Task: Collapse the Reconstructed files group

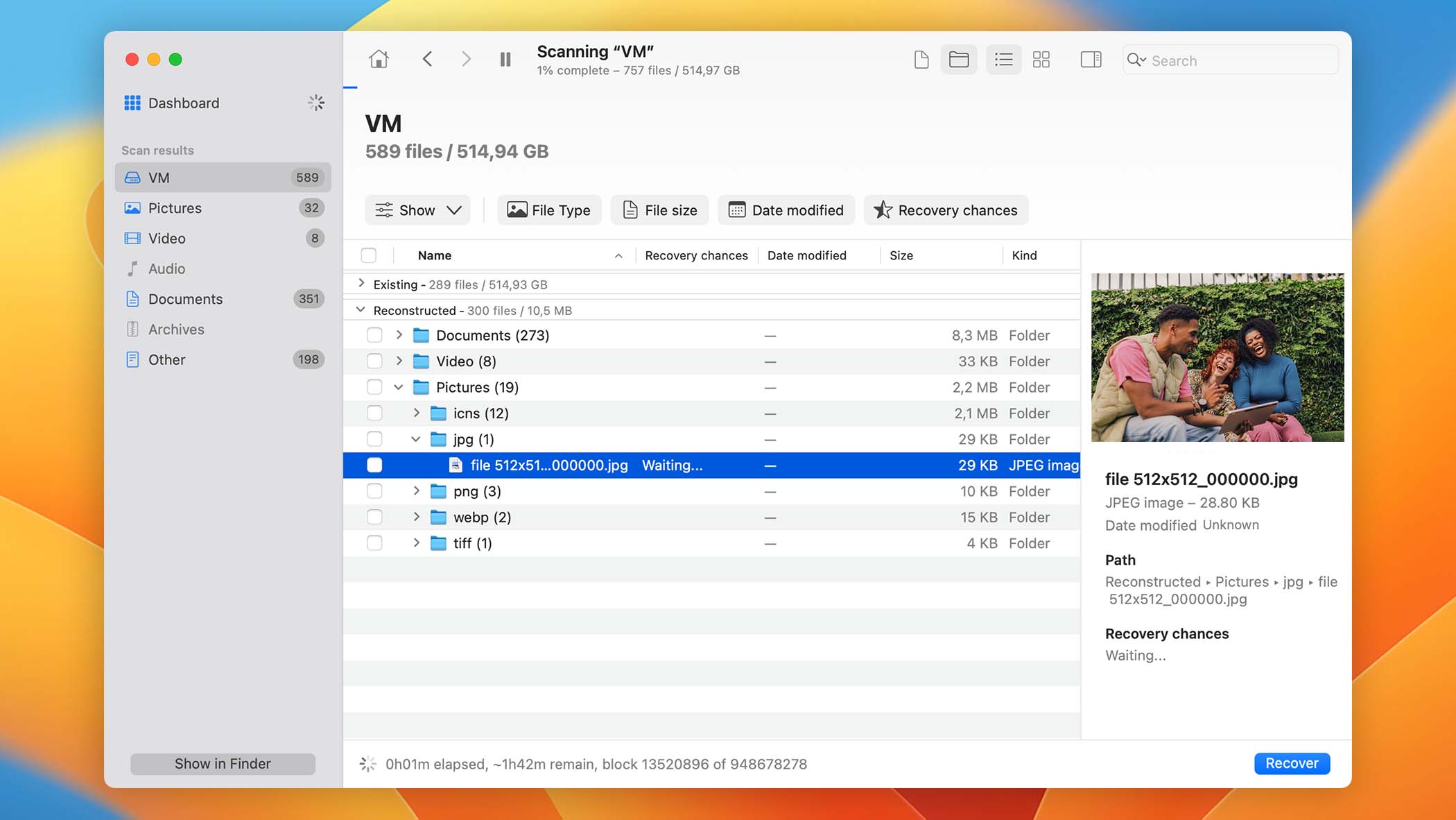Action: [x=361, y=309]
